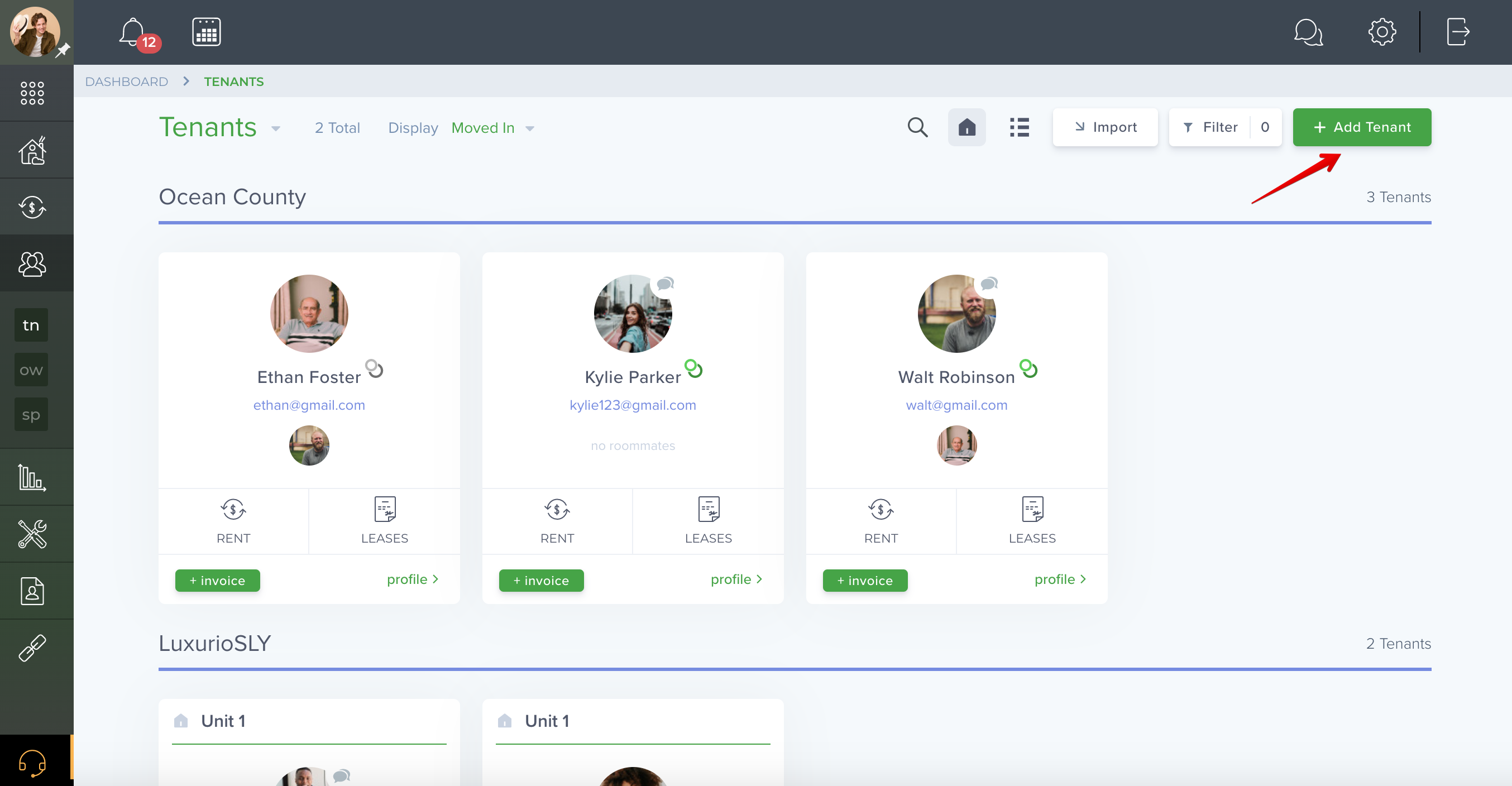Click roommate avatar under Walt Robinson
The width and height of the screenshot is (1512, 786).
pyautogui.click(x=957, y=446)
